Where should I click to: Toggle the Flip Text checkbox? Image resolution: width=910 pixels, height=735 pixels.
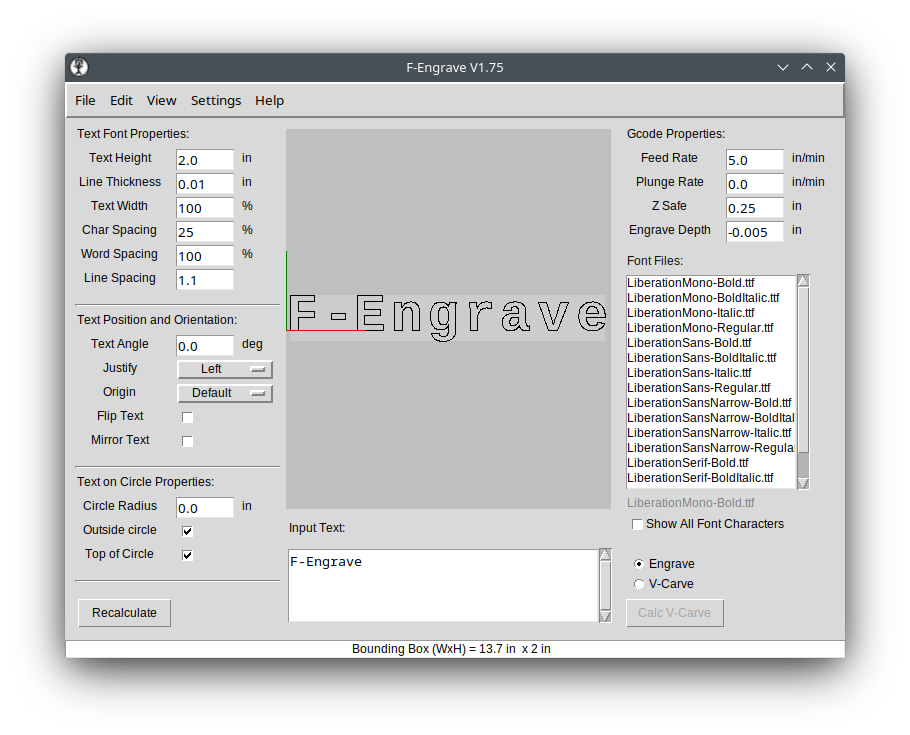point(187,417)
